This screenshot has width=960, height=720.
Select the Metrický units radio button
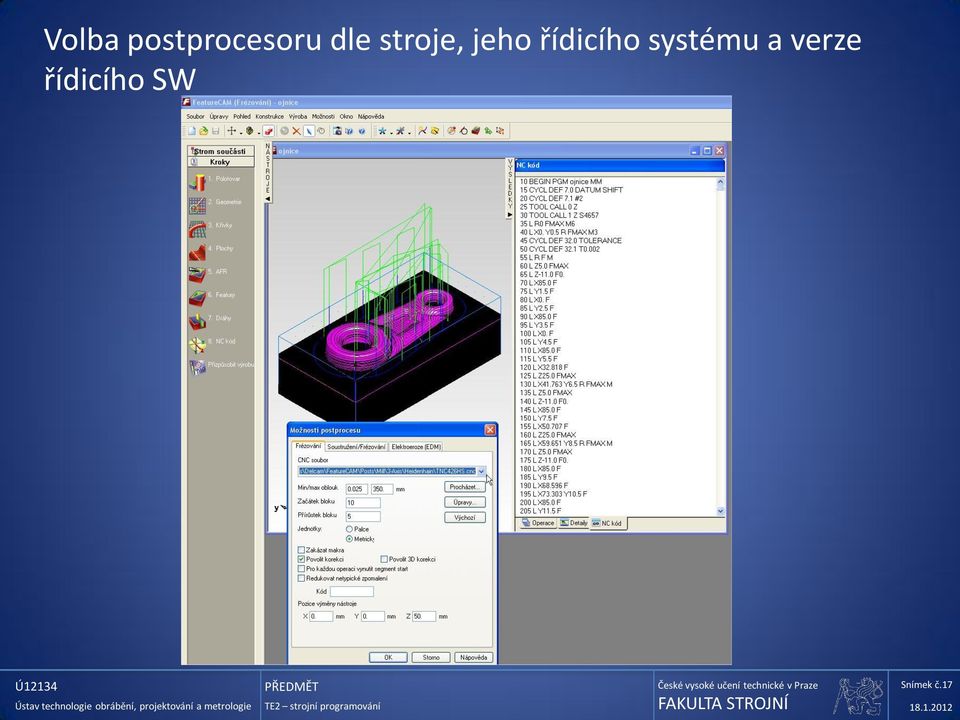click(350, 539)
